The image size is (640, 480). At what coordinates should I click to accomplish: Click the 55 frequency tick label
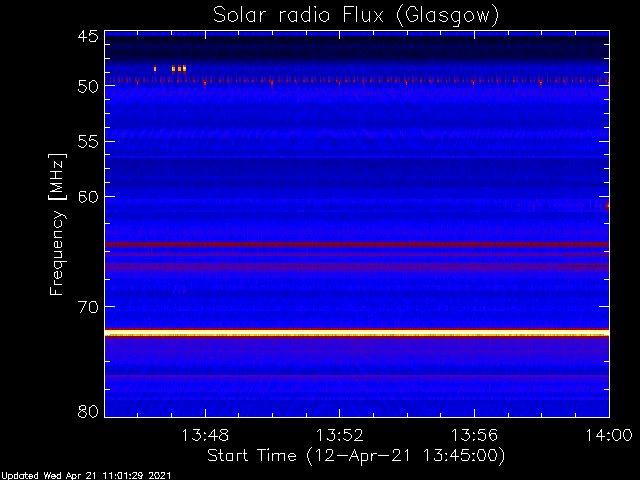click(88, 142)
